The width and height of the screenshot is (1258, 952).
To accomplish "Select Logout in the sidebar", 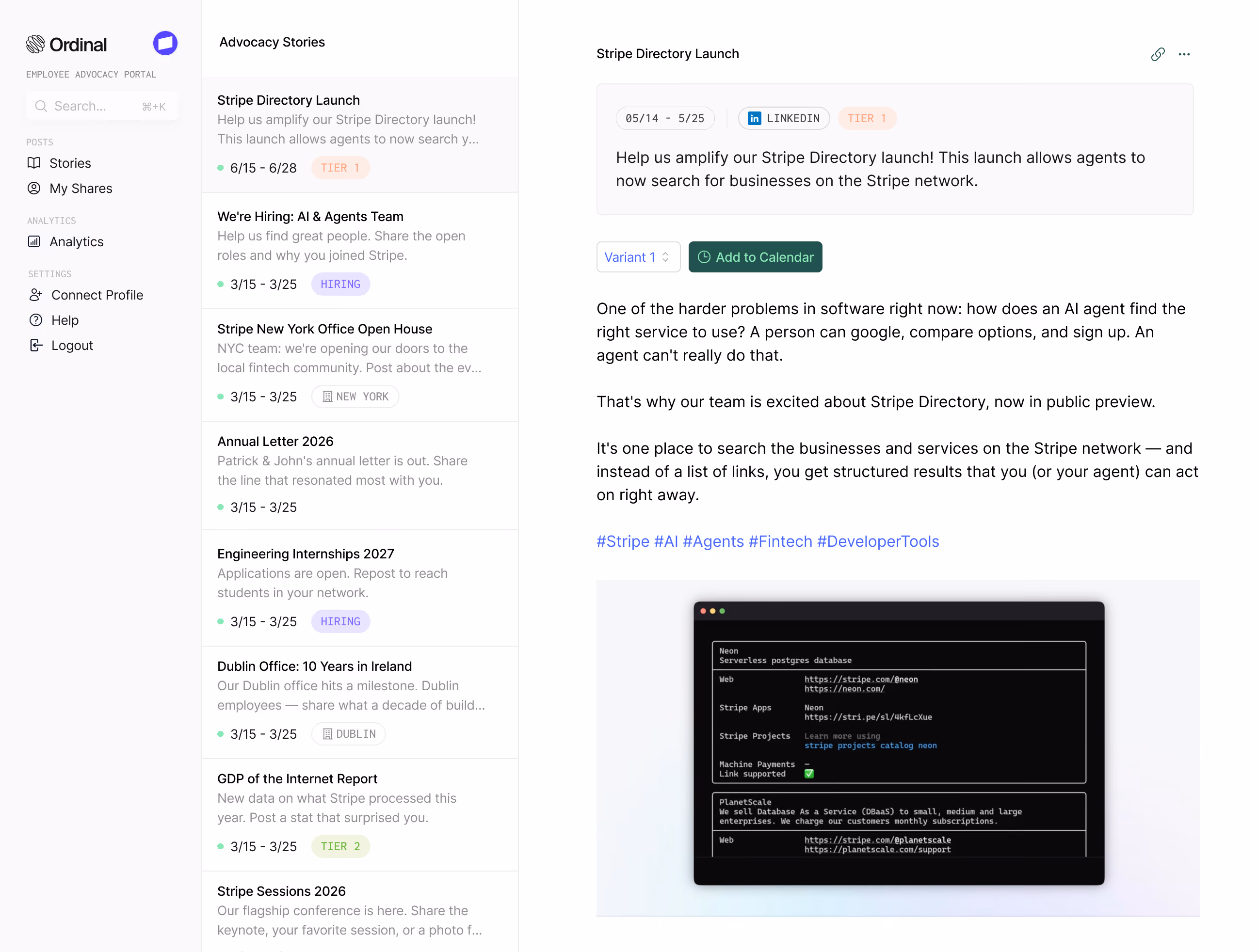I will pyautogui.click(x=61, y=345).
